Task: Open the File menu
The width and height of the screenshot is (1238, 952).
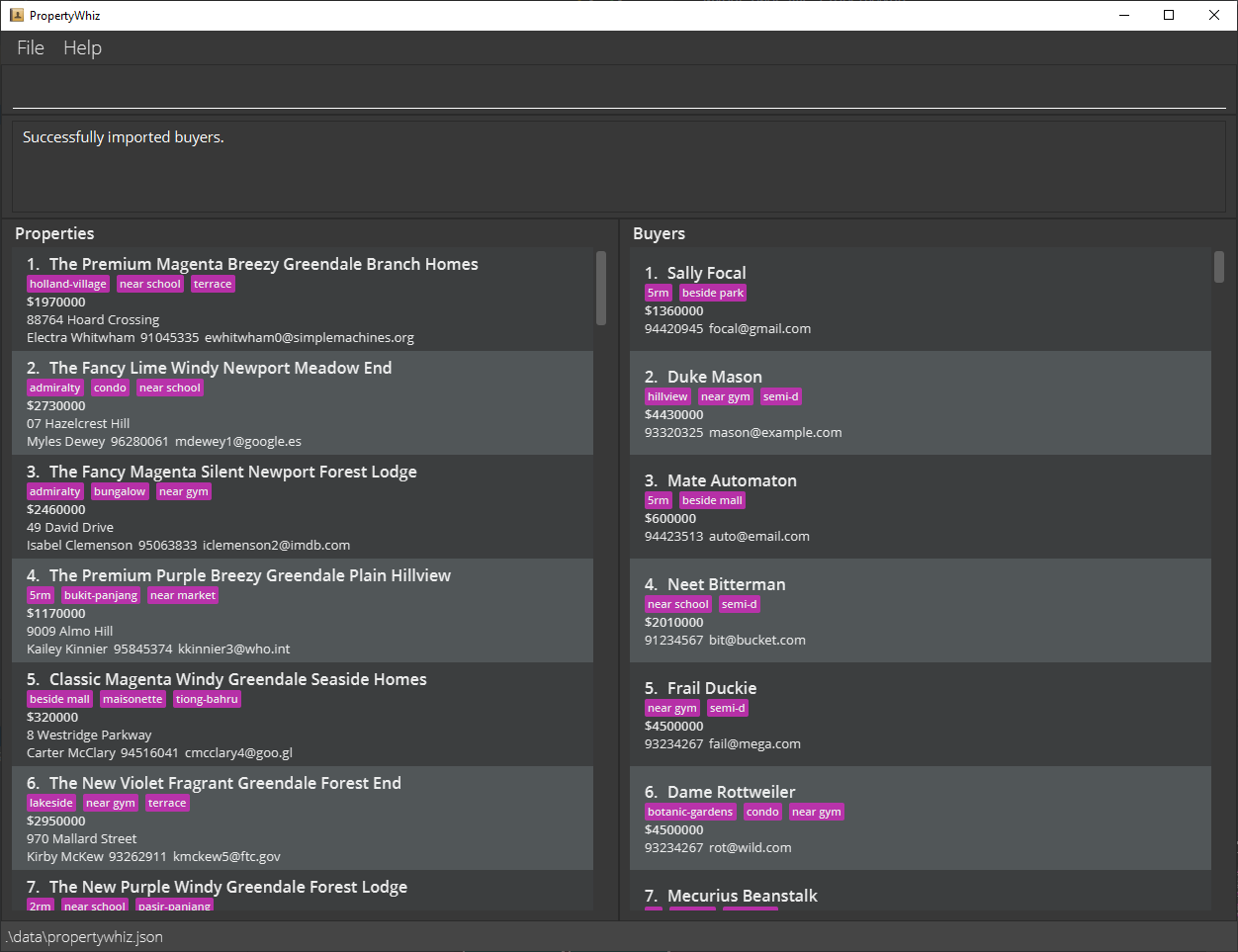Action: tap(31, 47)
